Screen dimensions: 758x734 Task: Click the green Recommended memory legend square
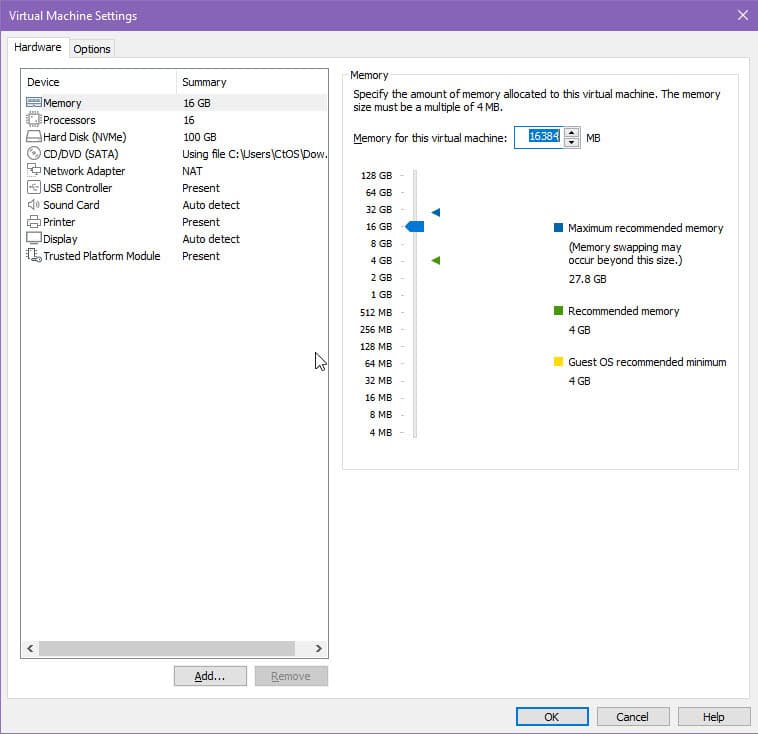(558, 310)
